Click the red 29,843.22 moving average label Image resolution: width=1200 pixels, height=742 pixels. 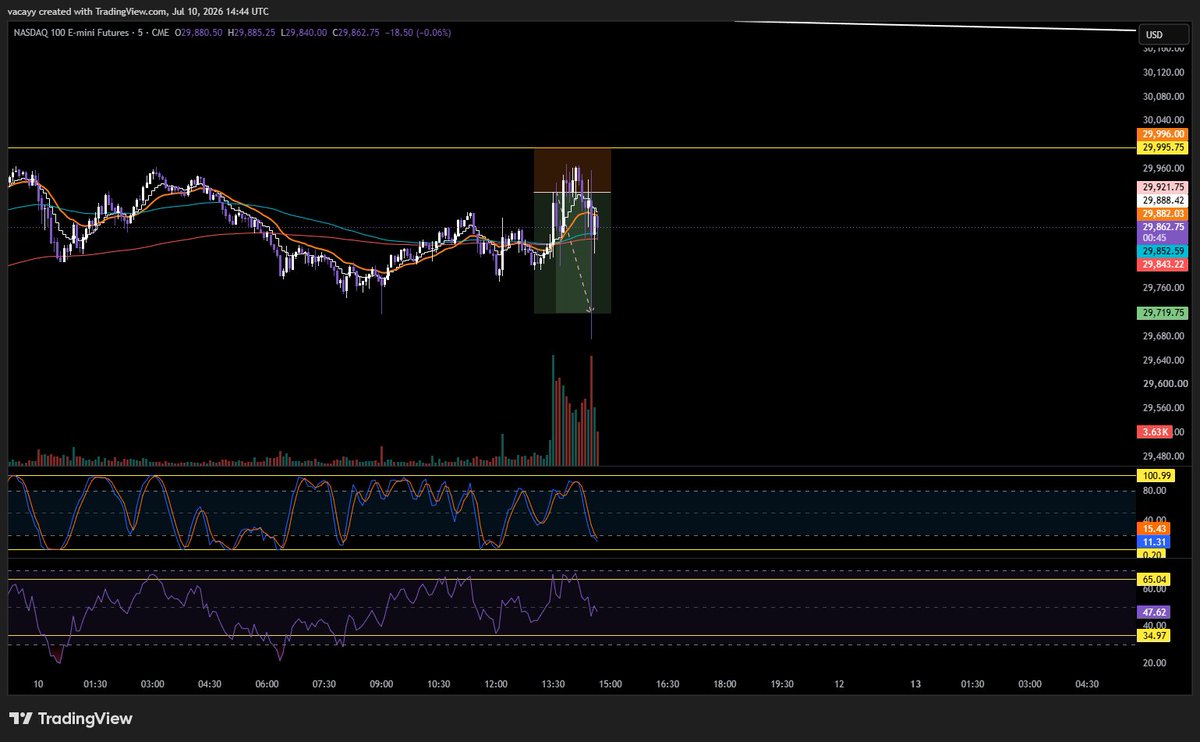(x=1161, y=264)
